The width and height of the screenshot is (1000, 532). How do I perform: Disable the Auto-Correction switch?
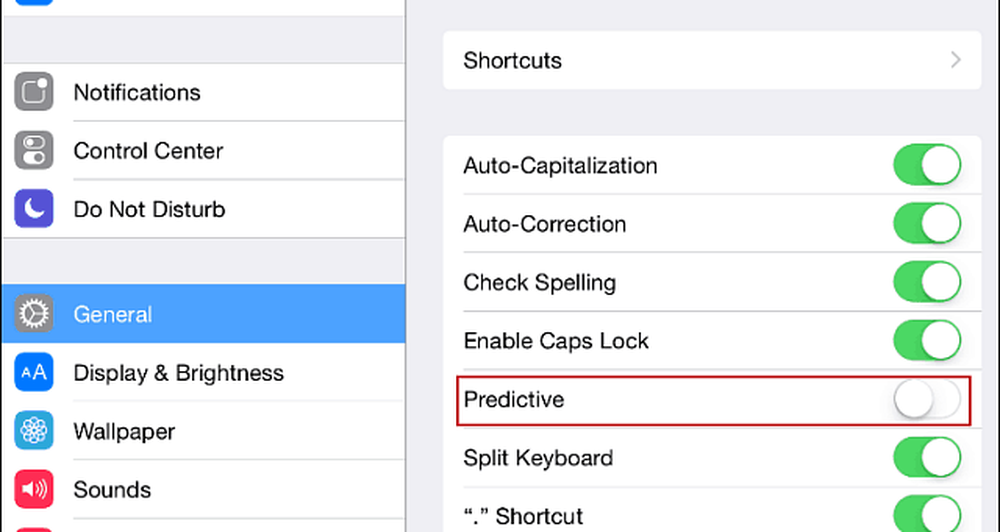[x=927, y=224]
